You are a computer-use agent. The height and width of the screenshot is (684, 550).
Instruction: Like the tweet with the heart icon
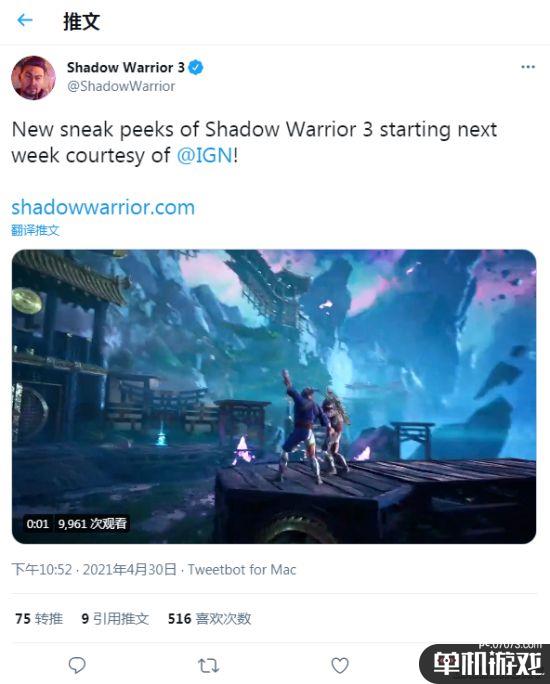click(340, 666)
